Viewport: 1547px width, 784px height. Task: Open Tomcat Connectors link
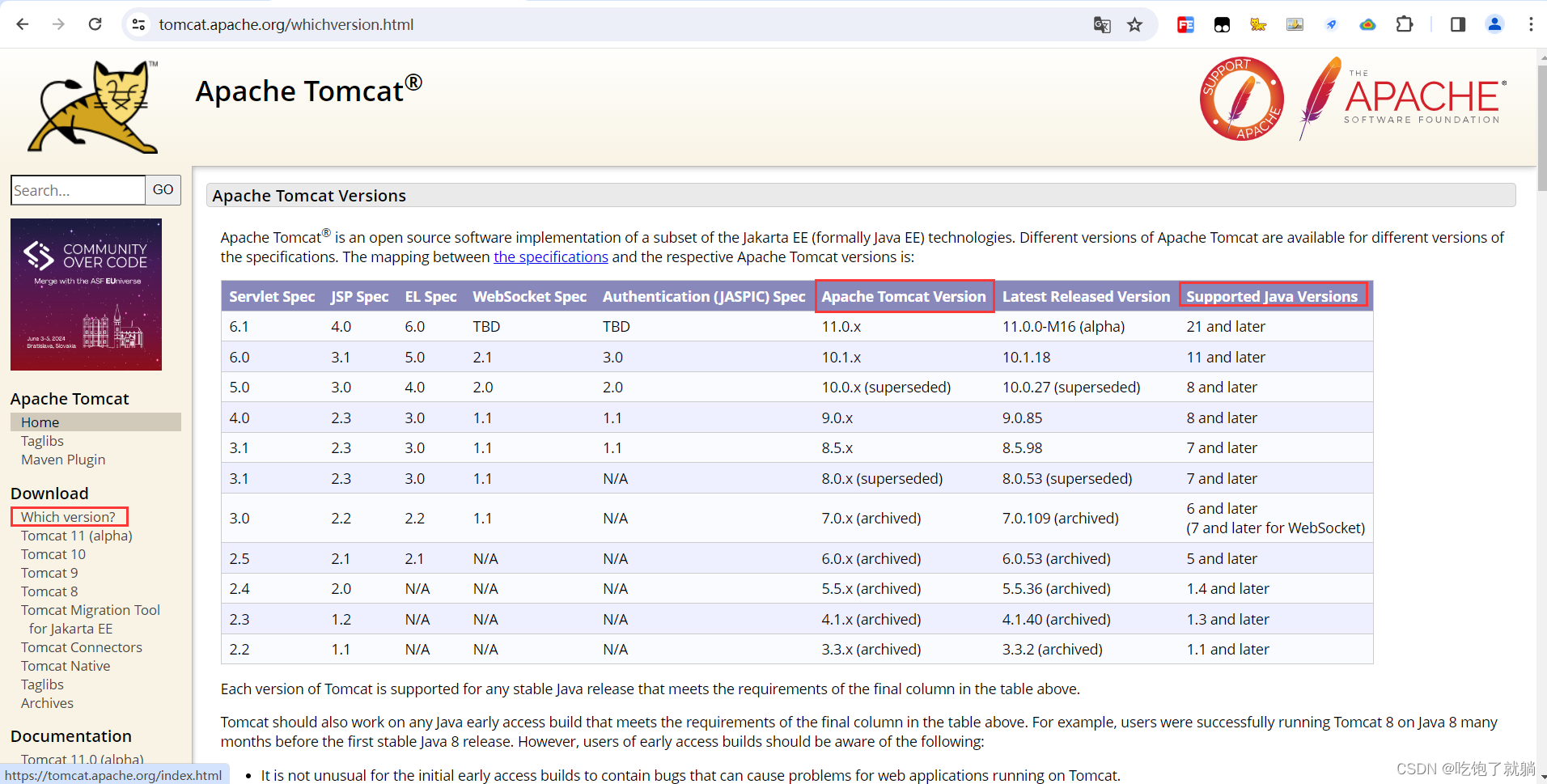82,647
